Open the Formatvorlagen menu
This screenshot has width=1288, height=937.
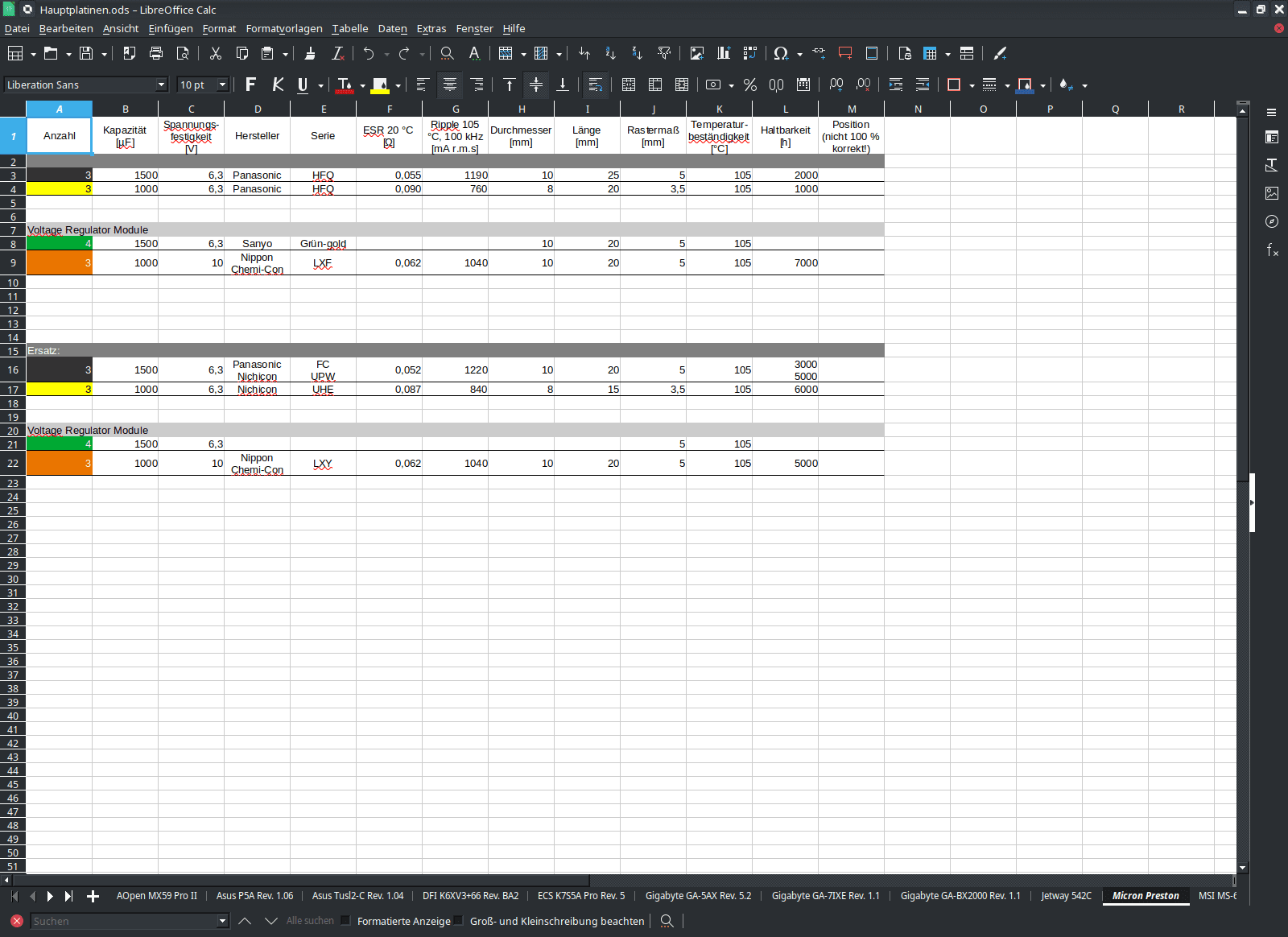(x=284, y=28)
